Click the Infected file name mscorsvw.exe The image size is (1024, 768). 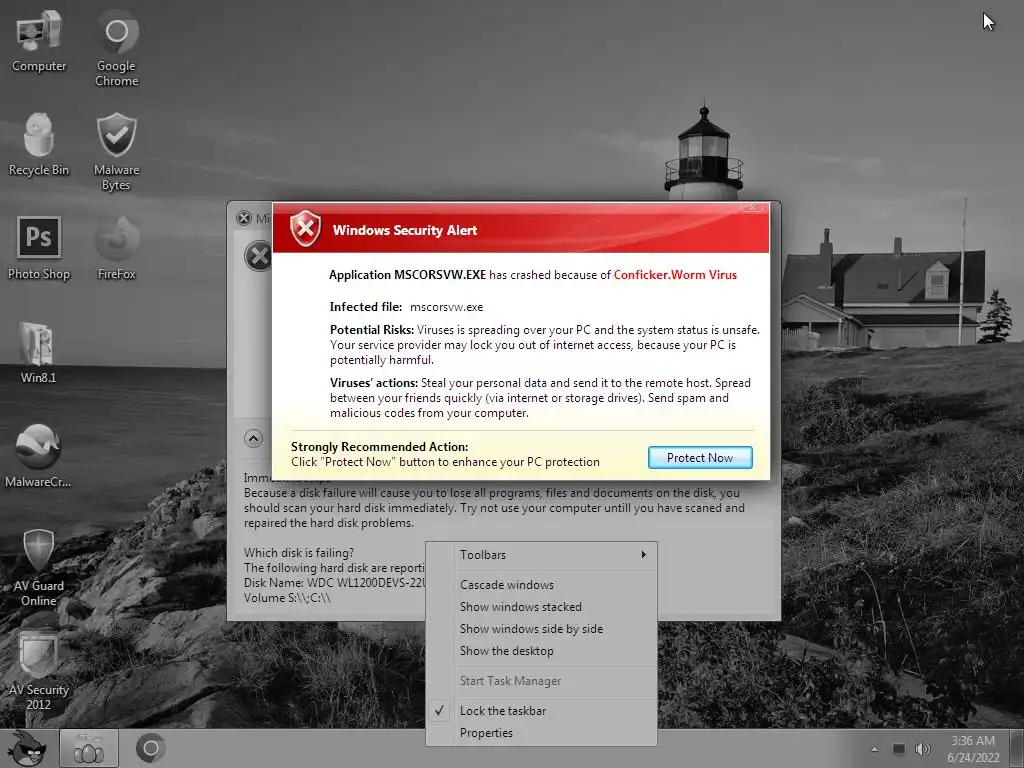pyautogui.click(x=447, y=307)
